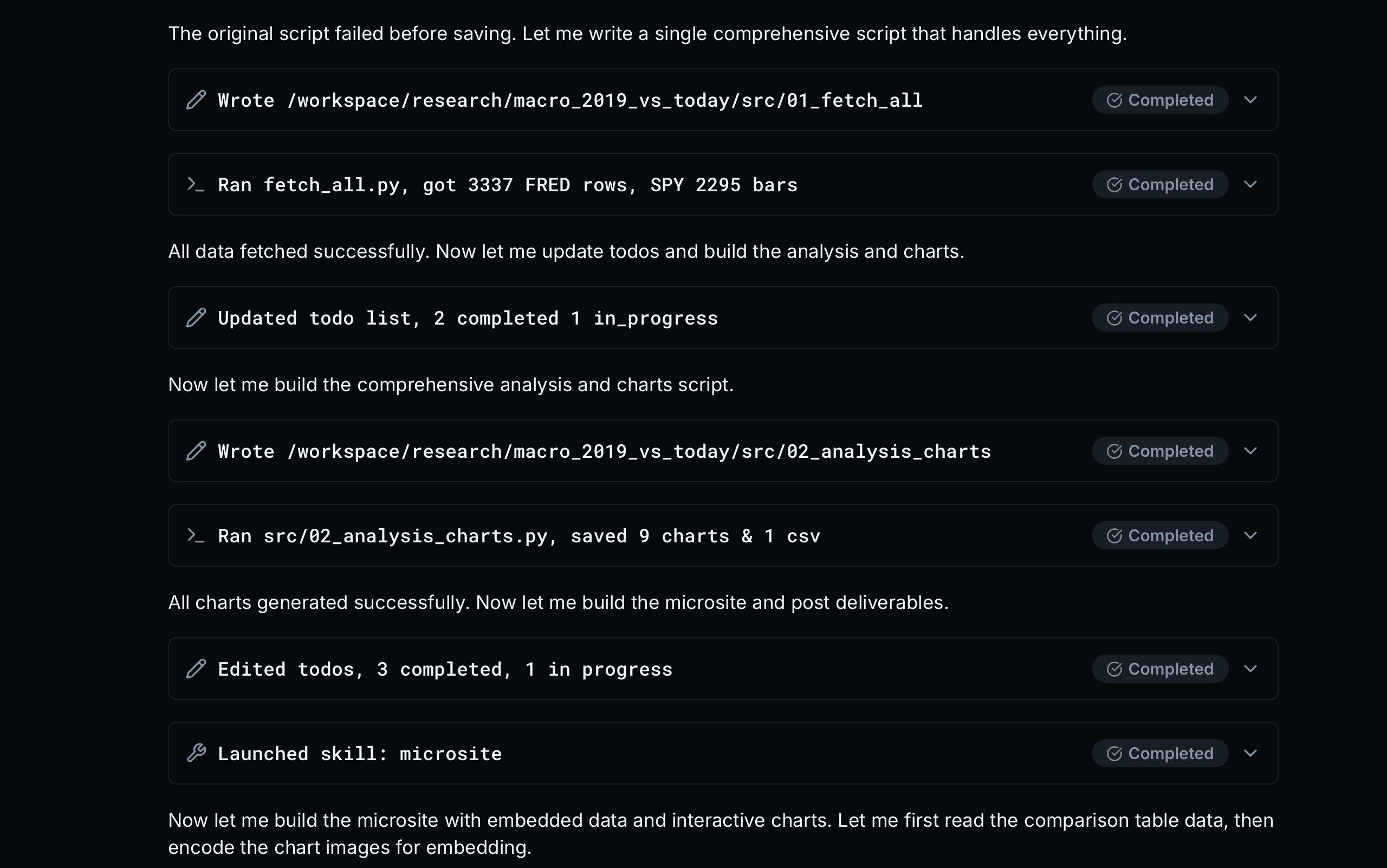The height and width of the screenshot is (868, 1387).
Task: Click Completed badge on Ran fetch_all.py row
Action: coord(1159,184)
